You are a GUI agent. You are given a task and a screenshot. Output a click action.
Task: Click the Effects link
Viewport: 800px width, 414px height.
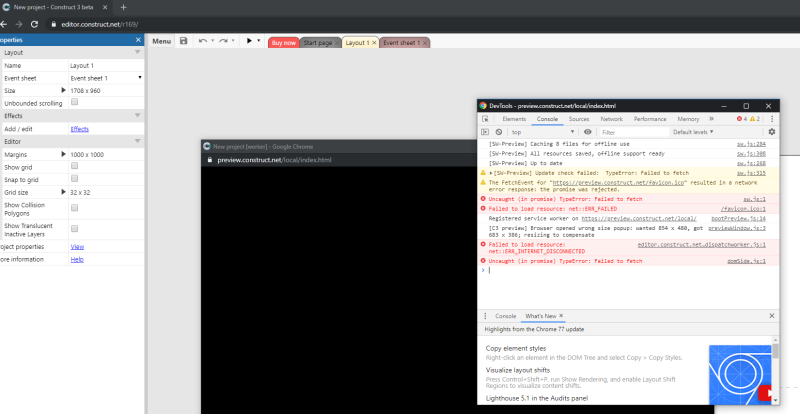[x=80, y=129]
